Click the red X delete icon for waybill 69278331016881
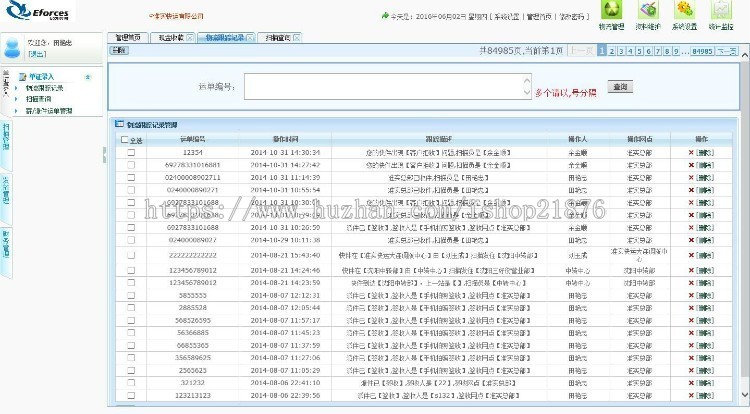This screenshot has height=414, width=750. tap(691, 165)
